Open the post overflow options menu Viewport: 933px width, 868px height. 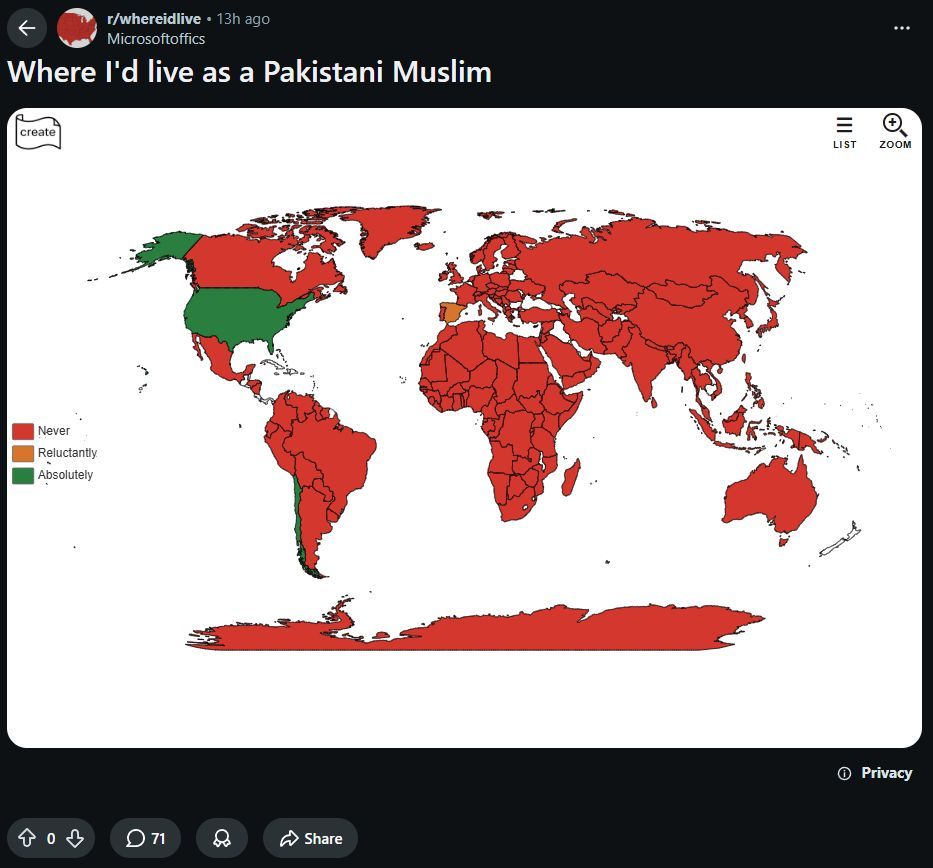click(901, 28)
